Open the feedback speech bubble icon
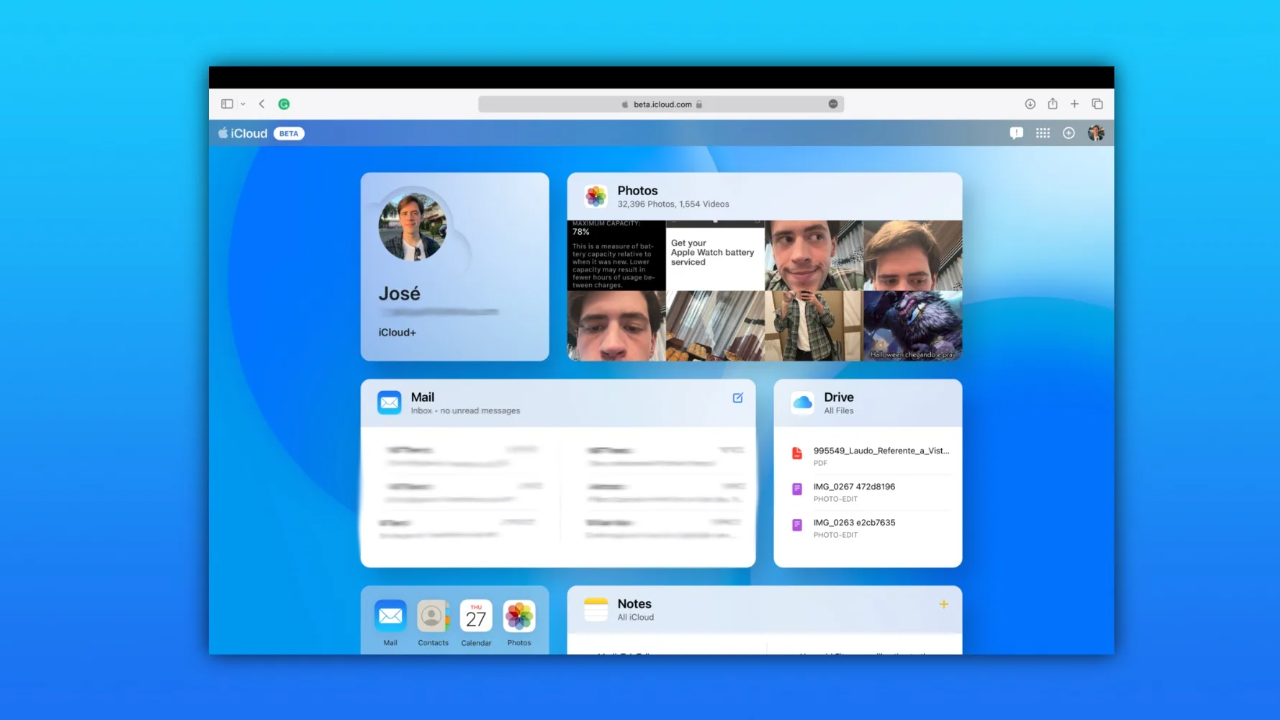 1017,133
